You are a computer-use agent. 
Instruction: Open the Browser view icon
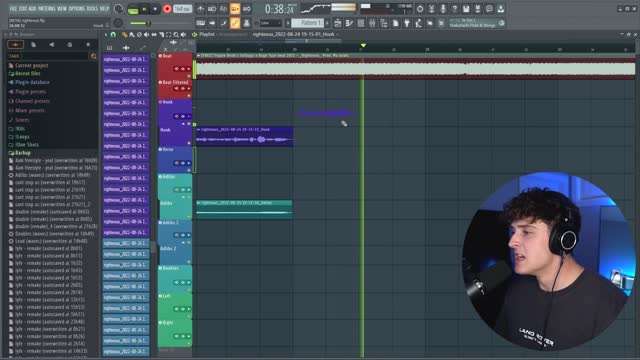click(384, 23)
